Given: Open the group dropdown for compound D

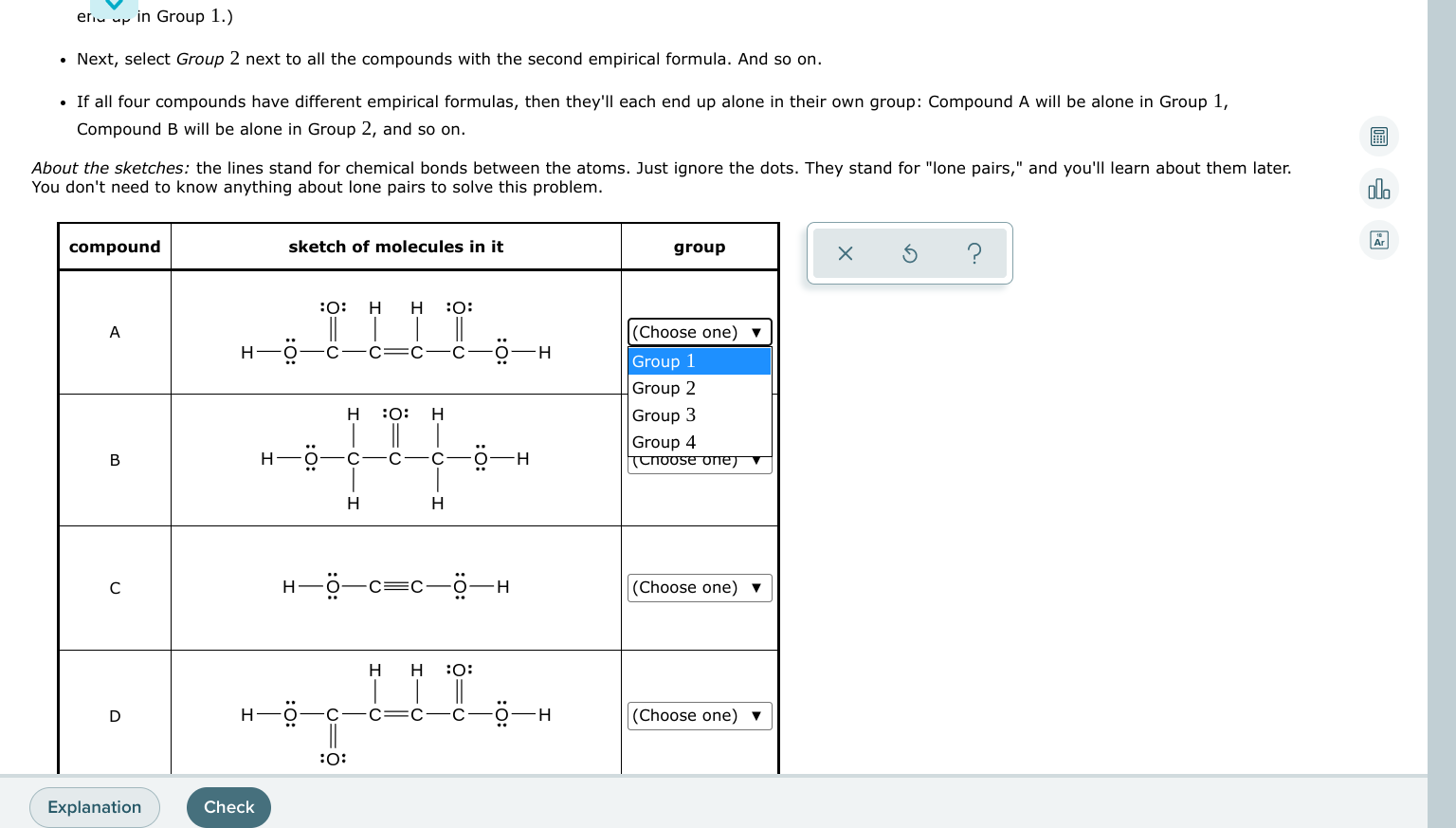Looking at the screenshot, I should (x=699, y=715).
